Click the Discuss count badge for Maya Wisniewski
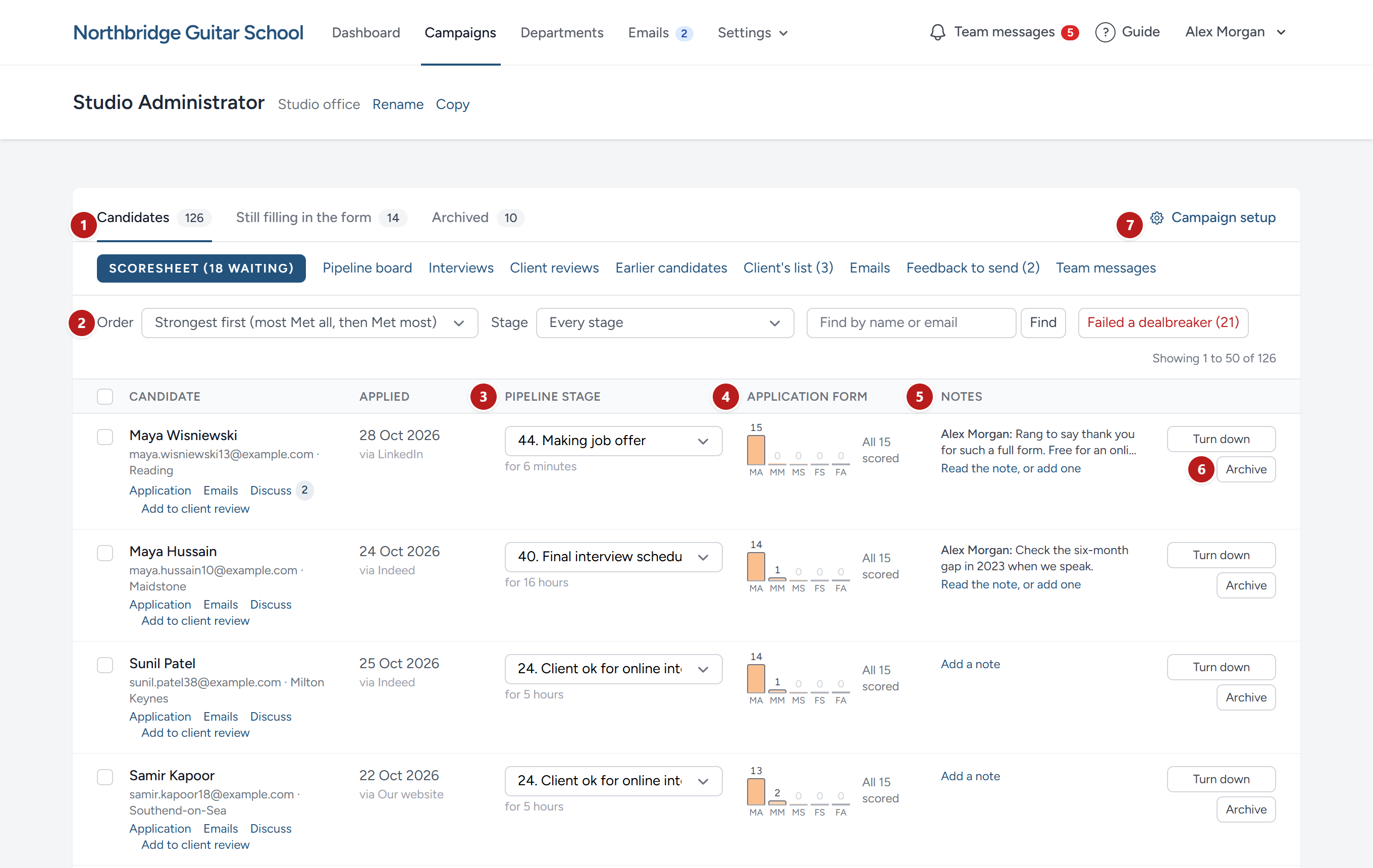 click(304, 490)
